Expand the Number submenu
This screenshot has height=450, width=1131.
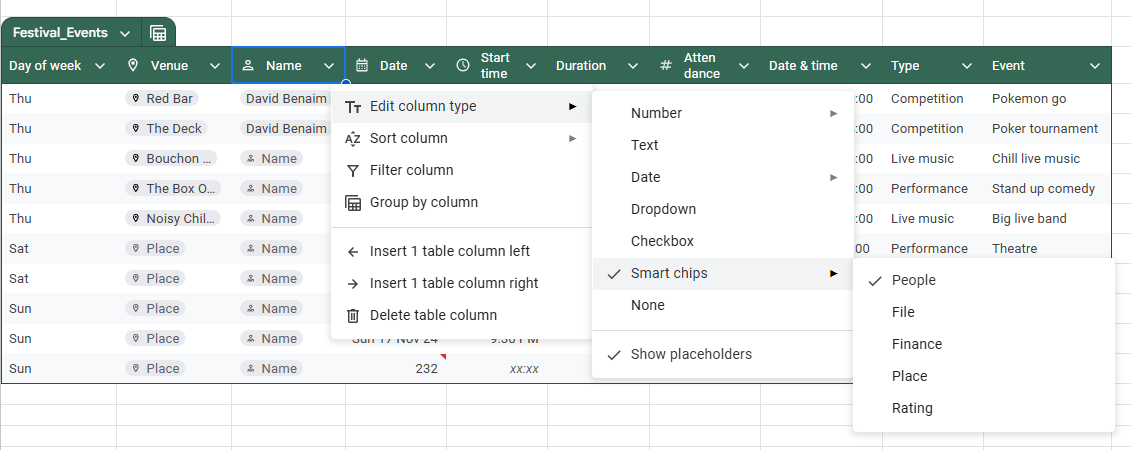point(833,113)
